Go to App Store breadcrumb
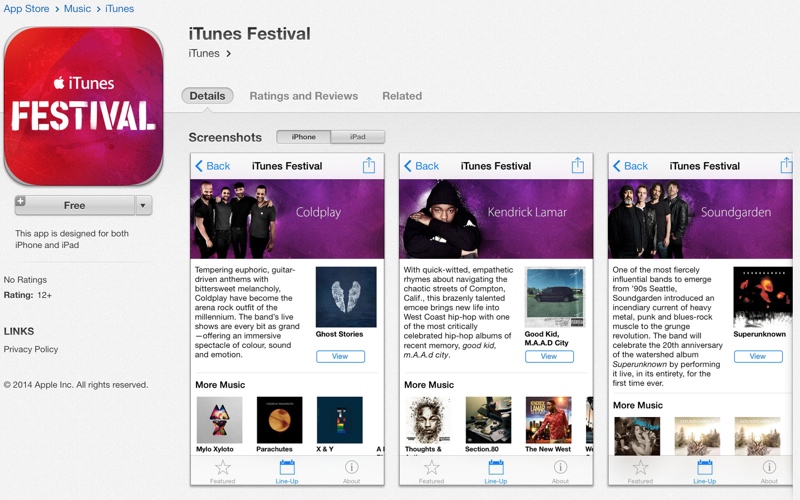 (x=27, y=9)
